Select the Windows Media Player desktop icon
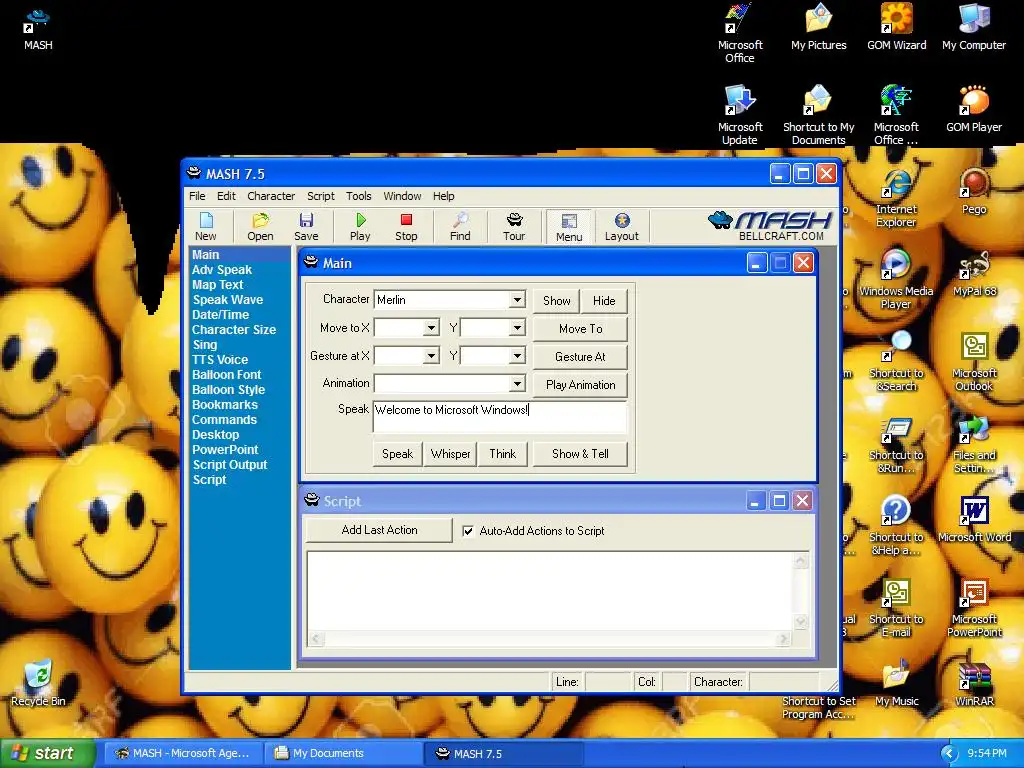Image resolution: width=1024 pixels, height=768 pixels. (896, 280)
